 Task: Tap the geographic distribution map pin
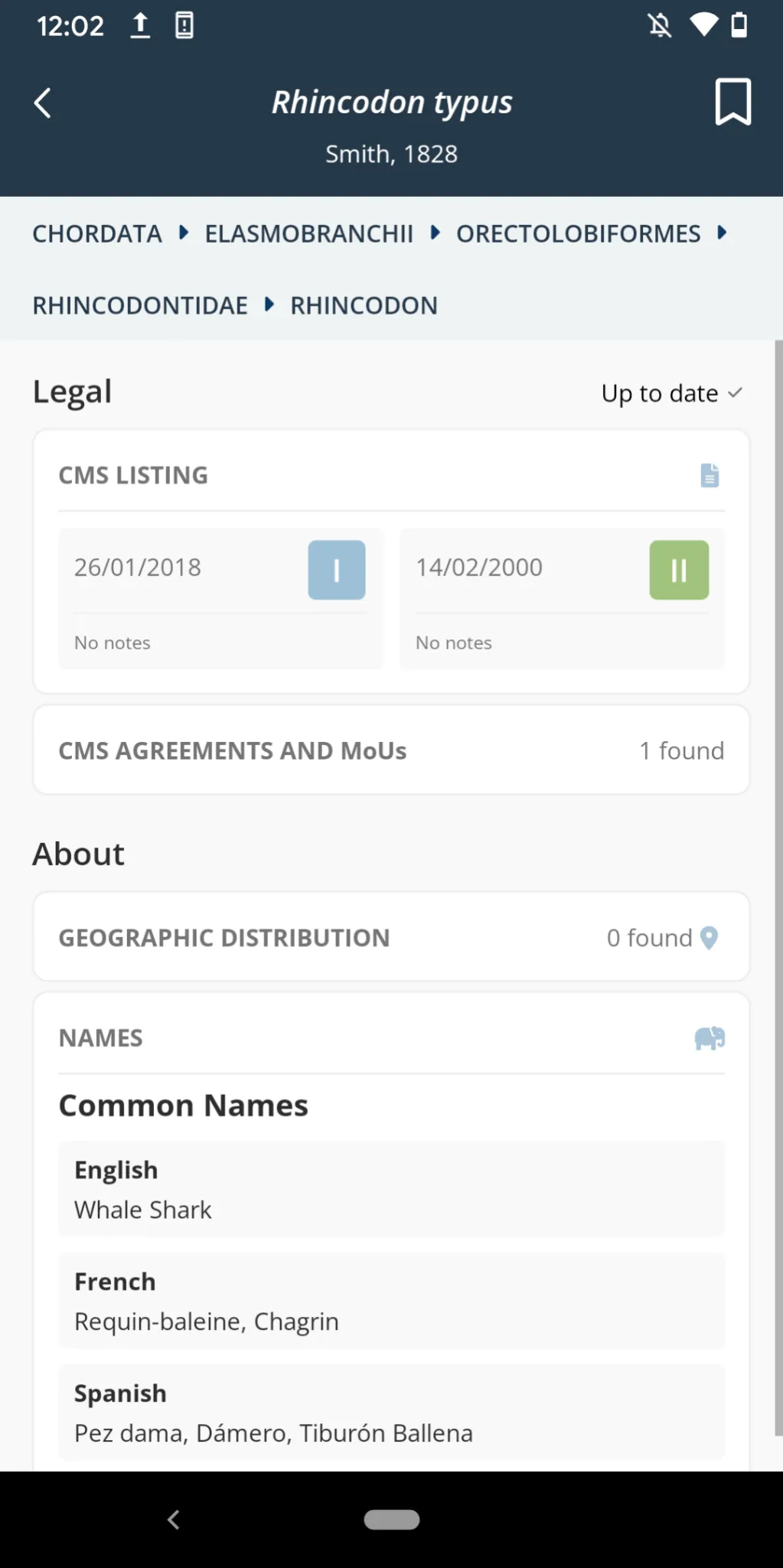coord(710,938)
